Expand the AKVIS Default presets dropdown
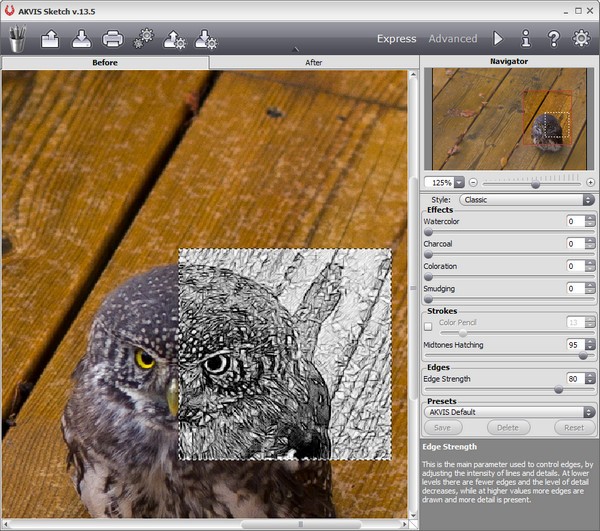 click(x=510, y=411)
